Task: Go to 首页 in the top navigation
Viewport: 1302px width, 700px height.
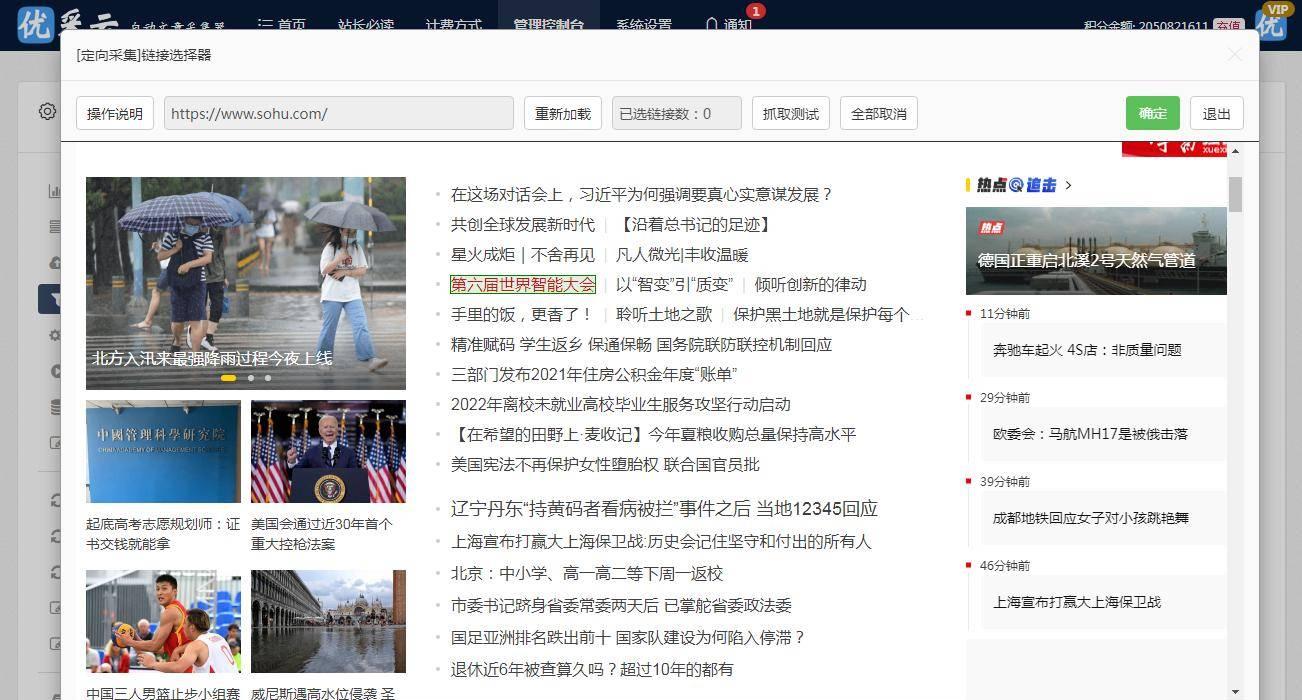Action: coord(281,25)
